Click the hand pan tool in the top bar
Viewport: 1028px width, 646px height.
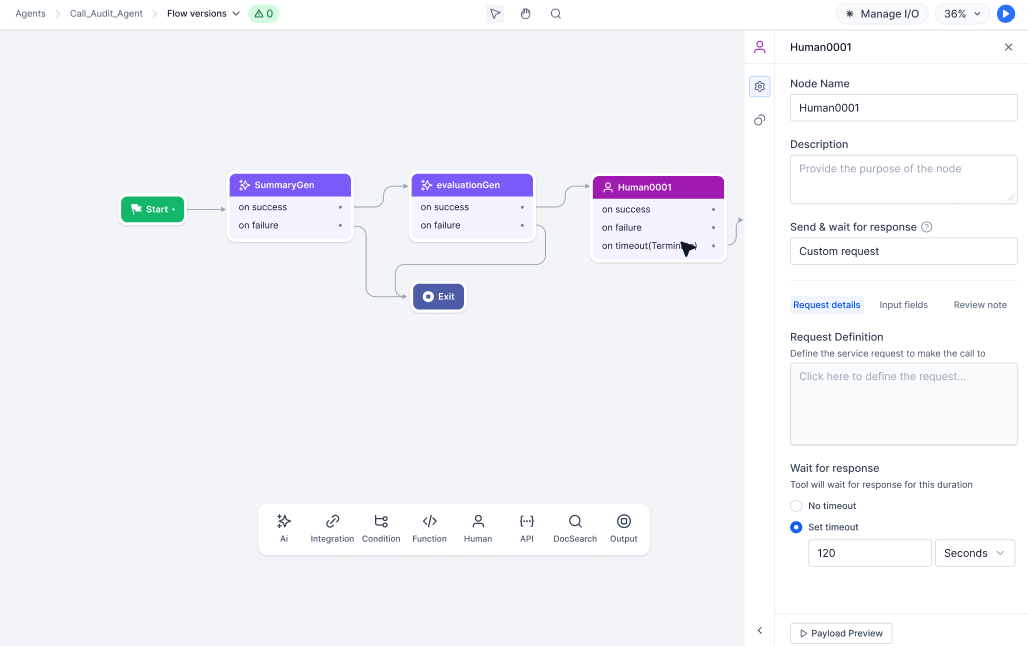click(x=525, y=13)
